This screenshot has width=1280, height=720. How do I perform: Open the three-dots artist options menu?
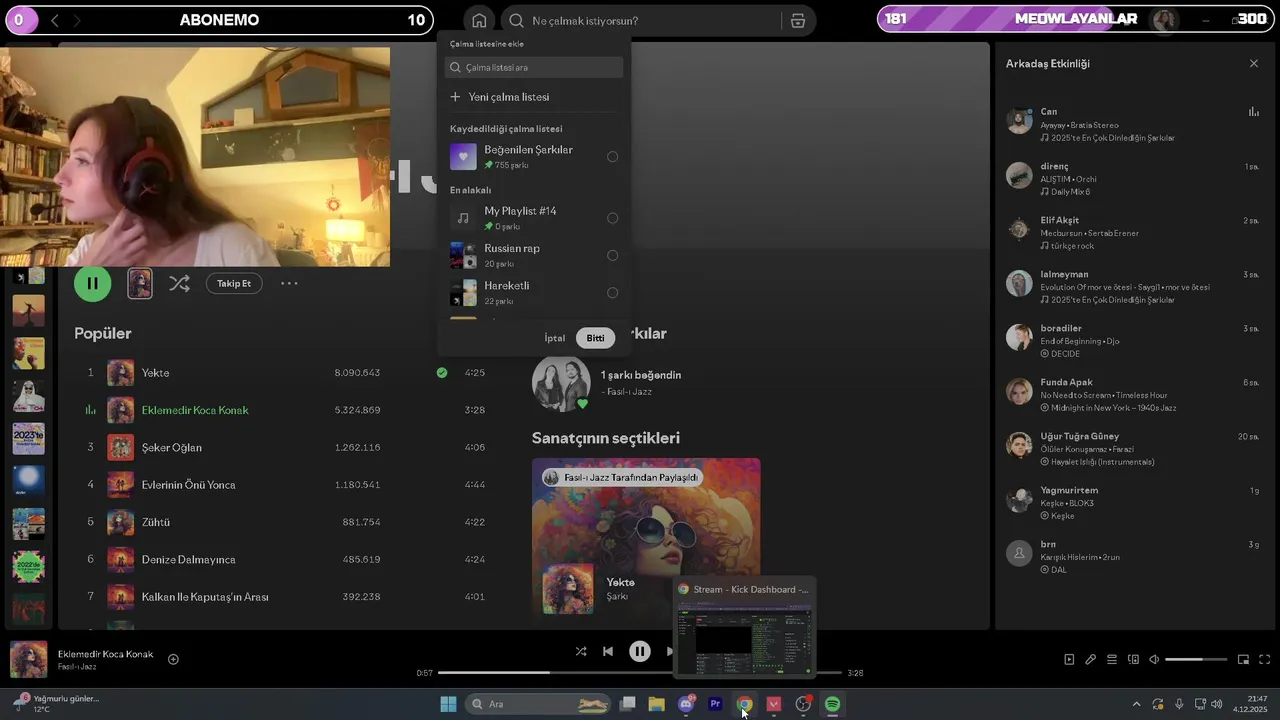pyautogui.click(x=289, y=283)
